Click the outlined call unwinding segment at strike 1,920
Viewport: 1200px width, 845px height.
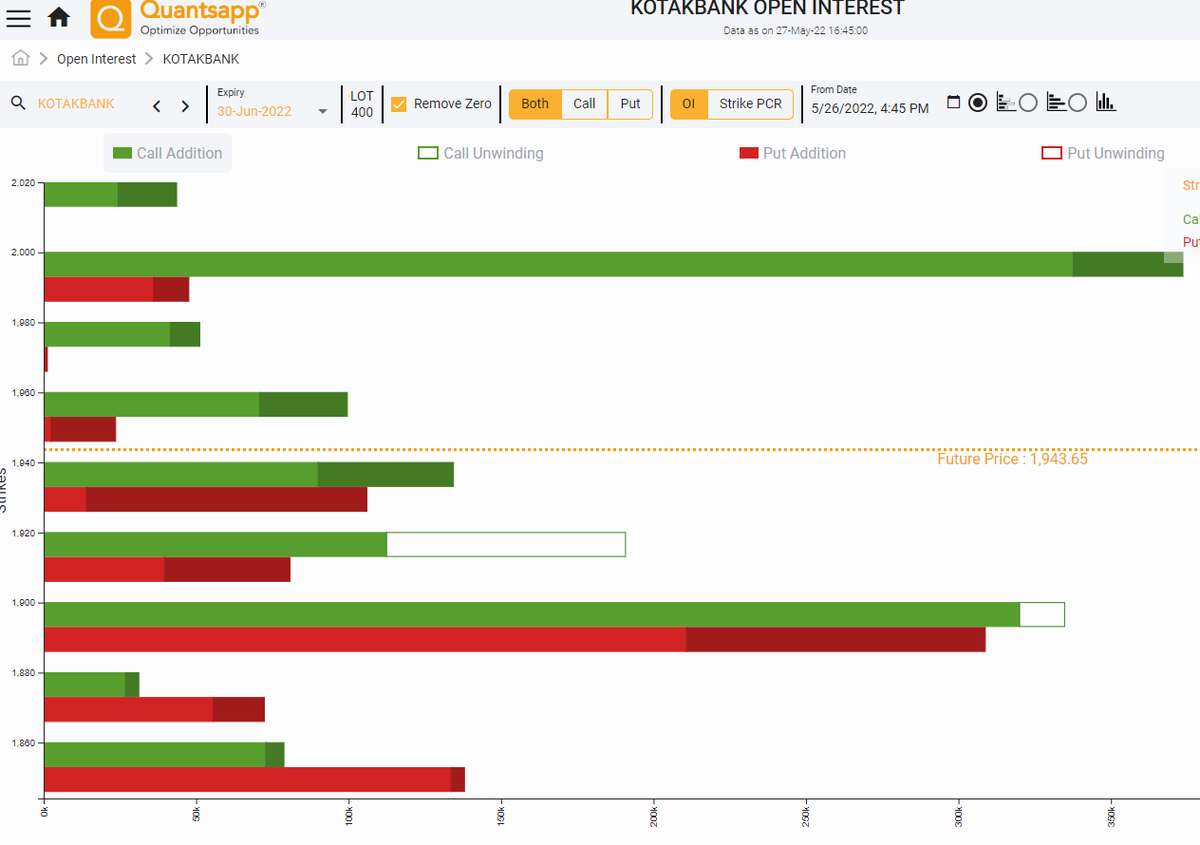click(506, 544)
